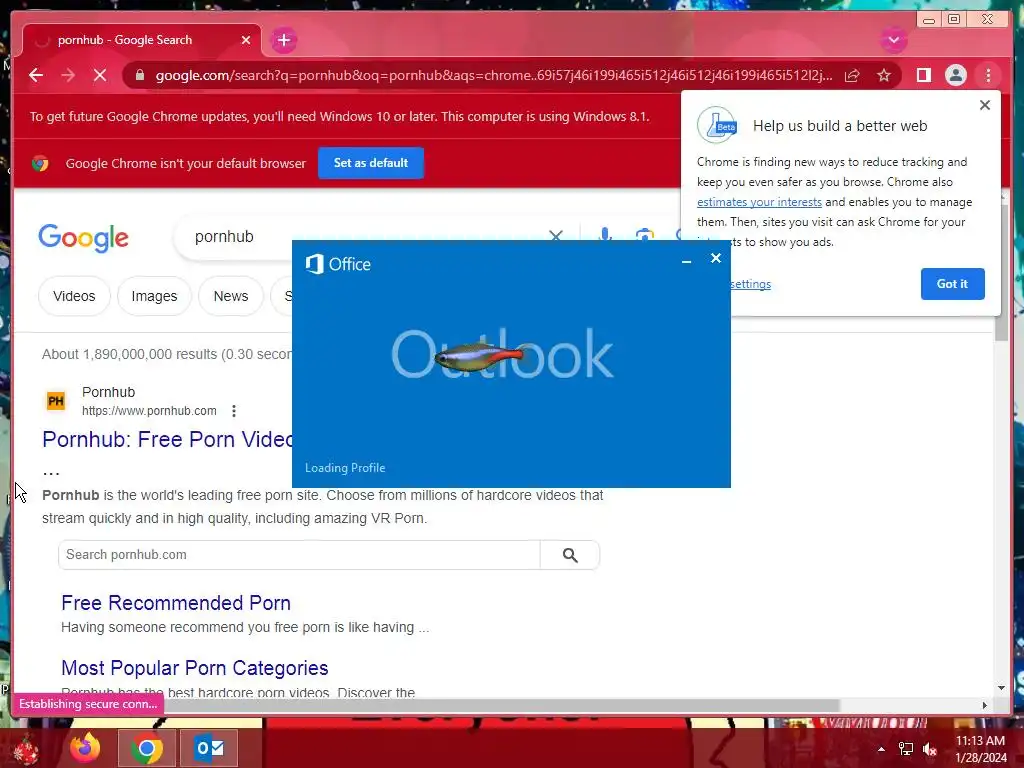The image size is (1024, 768).
Task: Open the main search result title link
Action: click(168, 440)
